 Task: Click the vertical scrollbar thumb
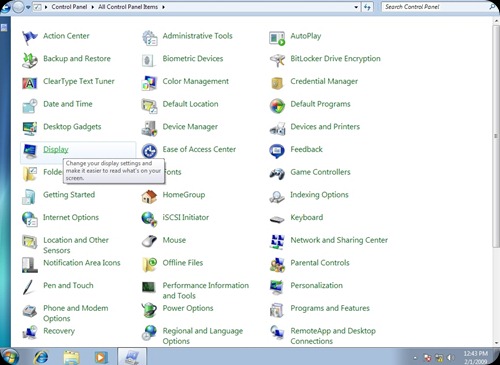pyautogui.click(x=496, y=136)
